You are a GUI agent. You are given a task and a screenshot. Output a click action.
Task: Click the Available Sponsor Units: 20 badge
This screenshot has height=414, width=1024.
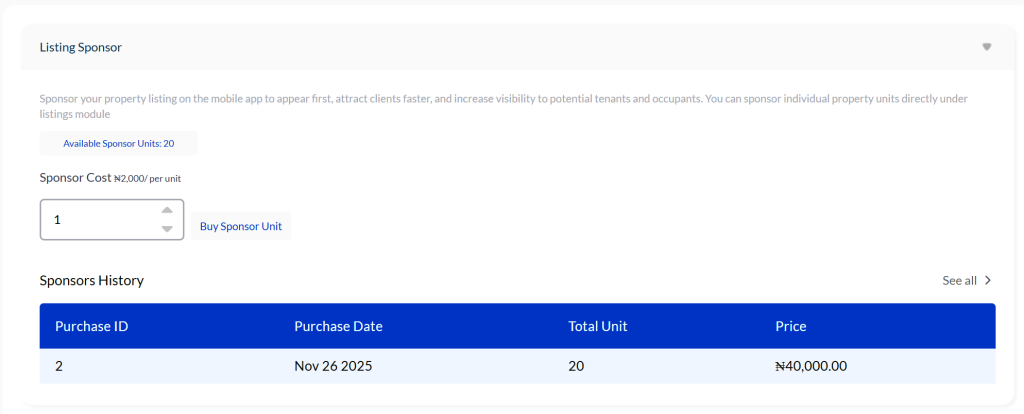[x=118, y=143]
